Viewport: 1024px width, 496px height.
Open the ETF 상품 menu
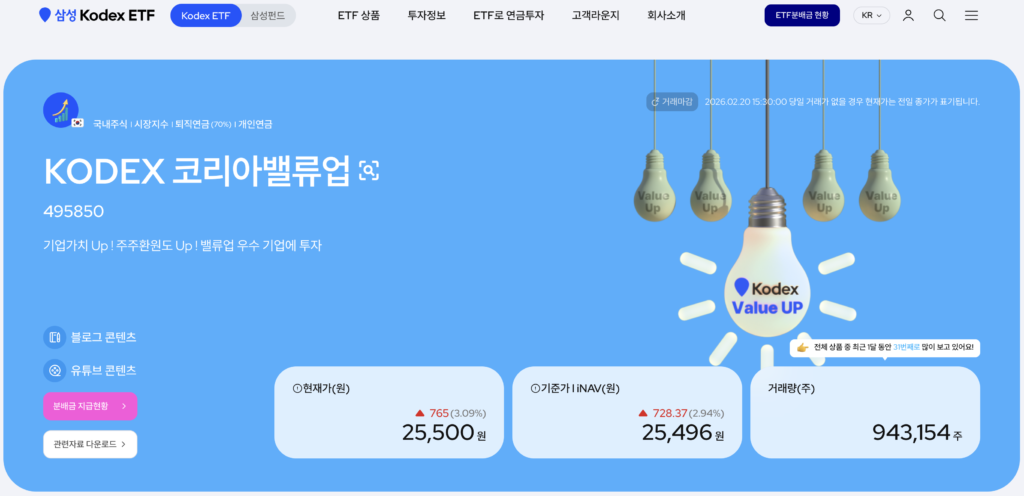click(x=359, y=16)
